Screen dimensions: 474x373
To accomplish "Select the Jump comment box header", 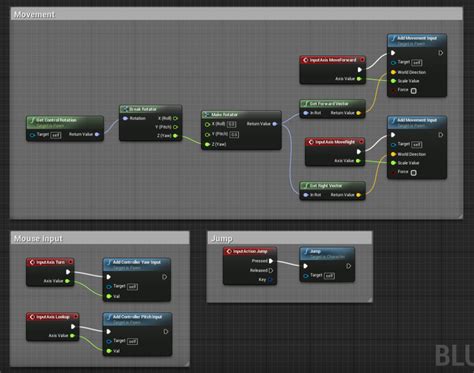I will coord(289,238).
